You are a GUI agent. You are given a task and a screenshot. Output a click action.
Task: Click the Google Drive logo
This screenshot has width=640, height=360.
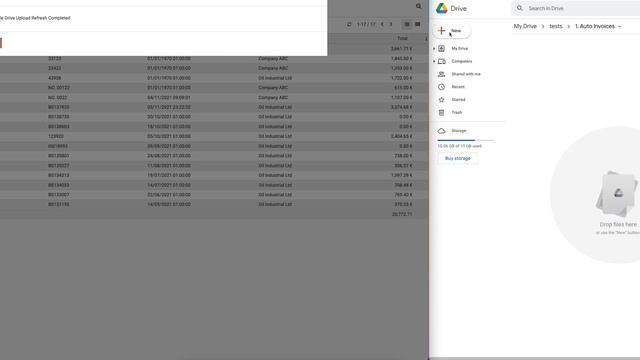[x=442, y=8]
